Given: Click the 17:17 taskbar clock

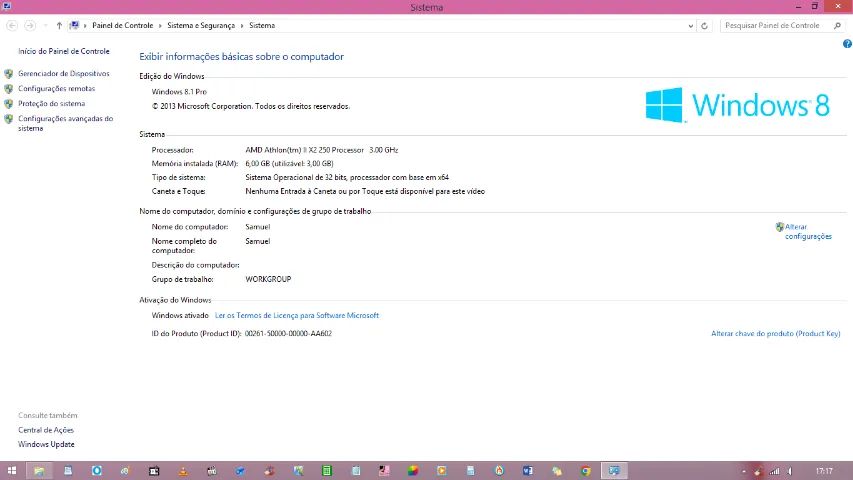Looking at the screenshot, I should coord(824,471).
